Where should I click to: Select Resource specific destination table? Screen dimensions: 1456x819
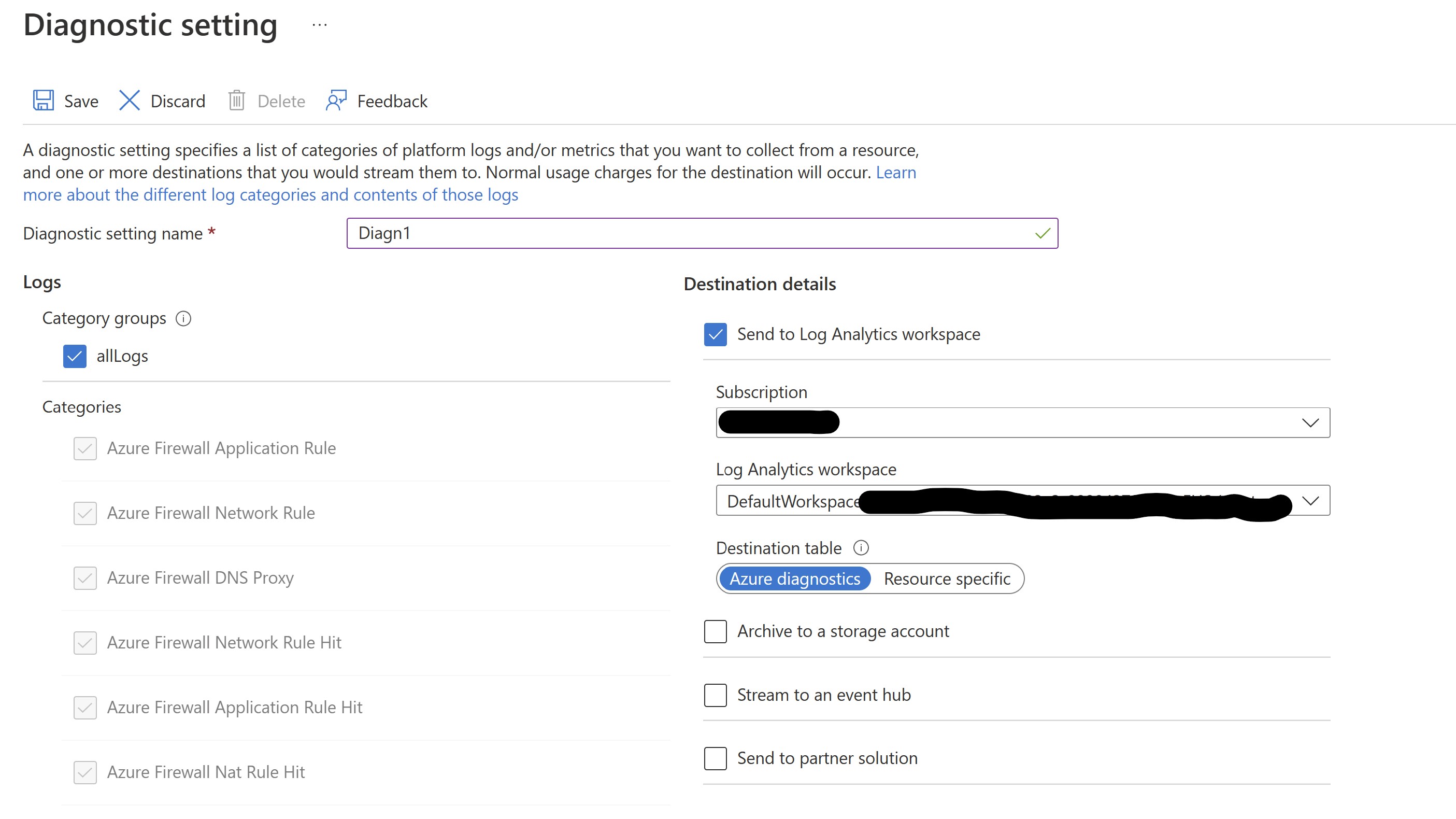pos(947,578)
